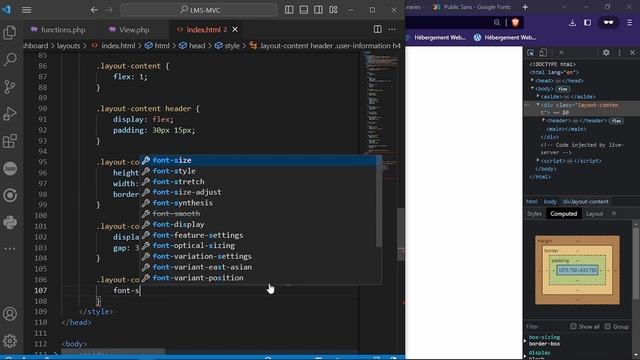The image size is (640, 360).
Task: Open editor More Actions ellipsis
Action: coord(392,29)
